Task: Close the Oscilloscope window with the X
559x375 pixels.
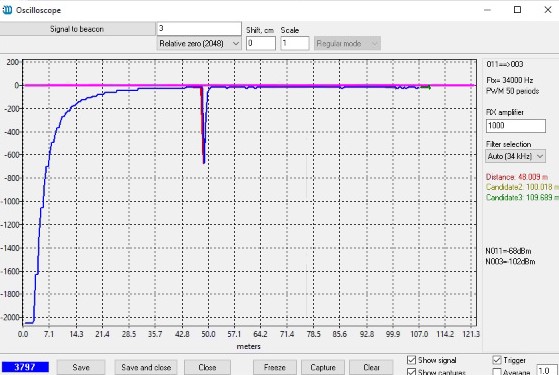Action: pos(548,10)
